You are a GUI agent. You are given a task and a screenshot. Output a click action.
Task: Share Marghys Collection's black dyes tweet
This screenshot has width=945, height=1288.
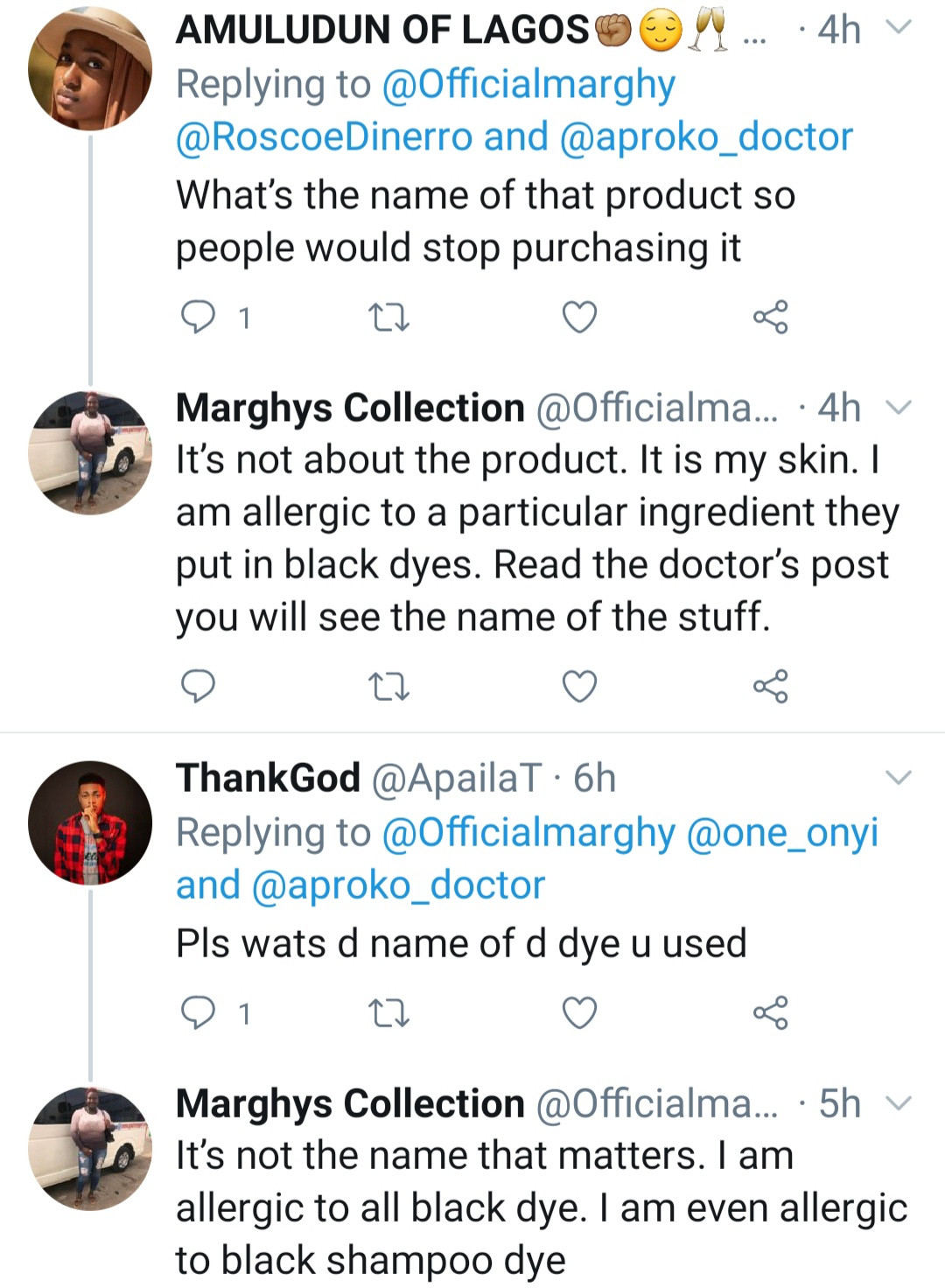[770, 686]
